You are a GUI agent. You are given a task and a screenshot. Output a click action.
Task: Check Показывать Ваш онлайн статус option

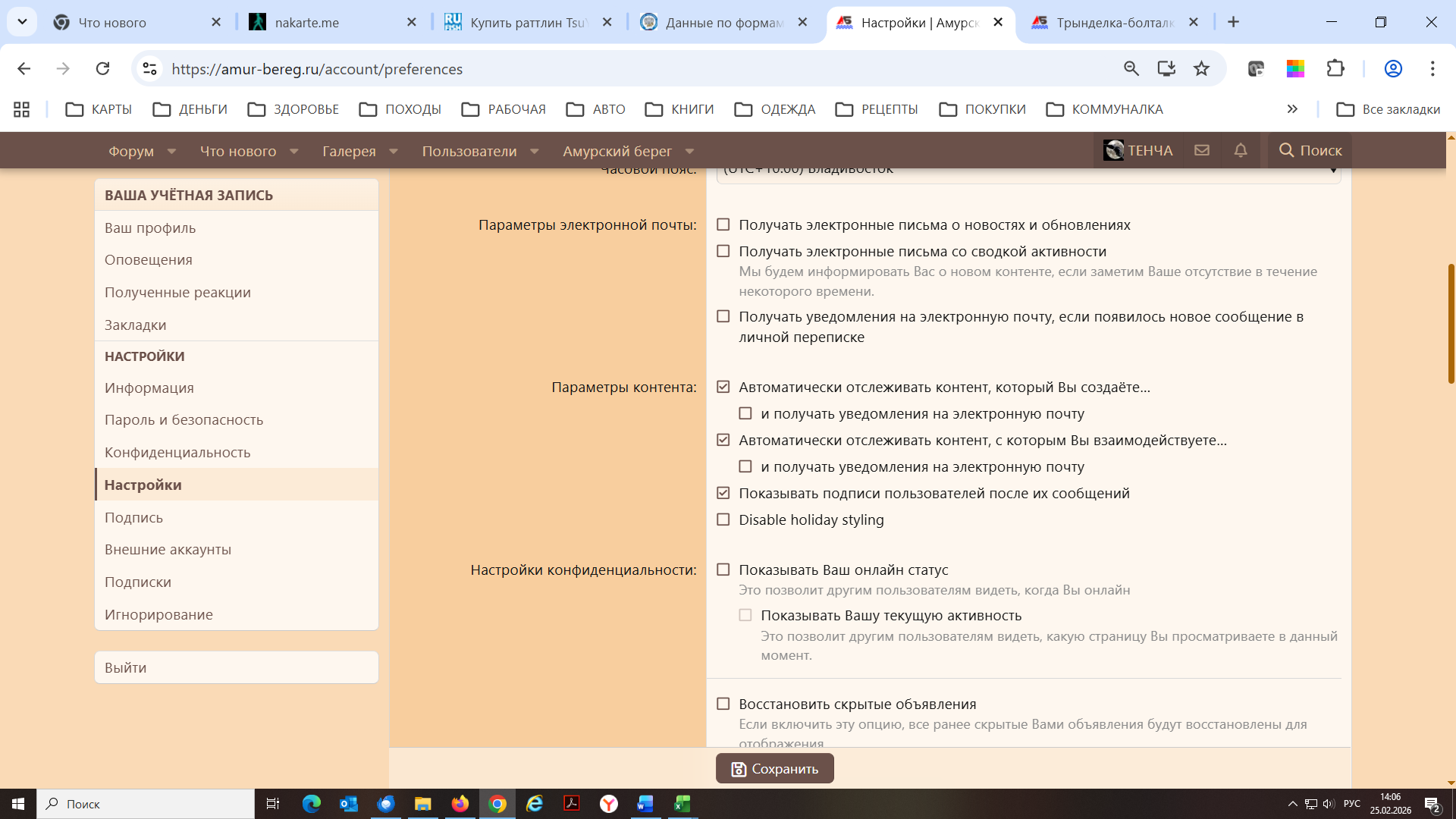coord(723,570)
